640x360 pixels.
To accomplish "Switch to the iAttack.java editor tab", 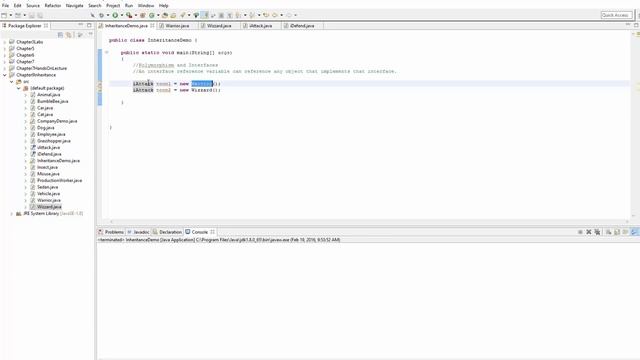I will [260, 26].
